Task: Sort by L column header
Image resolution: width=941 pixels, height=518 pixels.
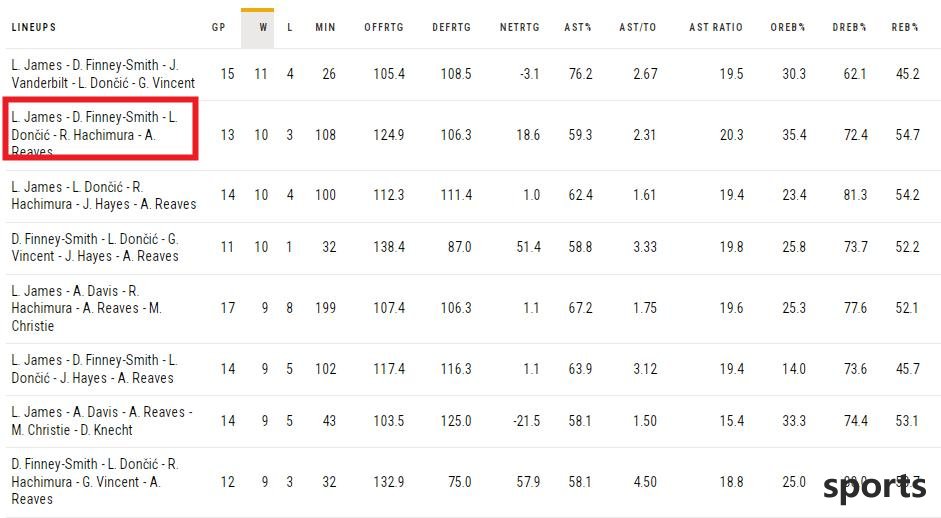Action: pyautogui.click(x=290, y=28)
